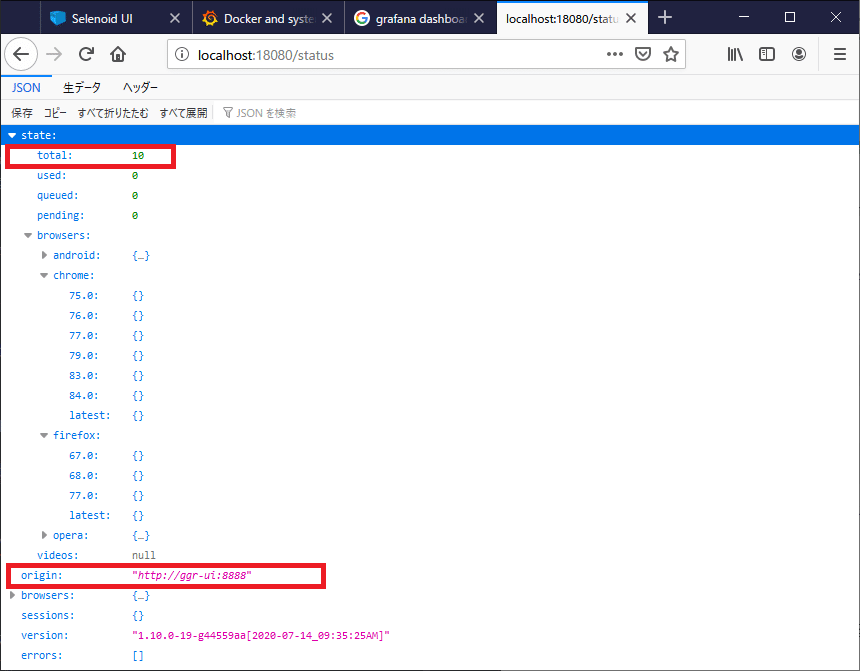Select chrome 83.0 entry
Image resolution: width=860 pixels, height=671 pixels.
[x=430, y=375]
